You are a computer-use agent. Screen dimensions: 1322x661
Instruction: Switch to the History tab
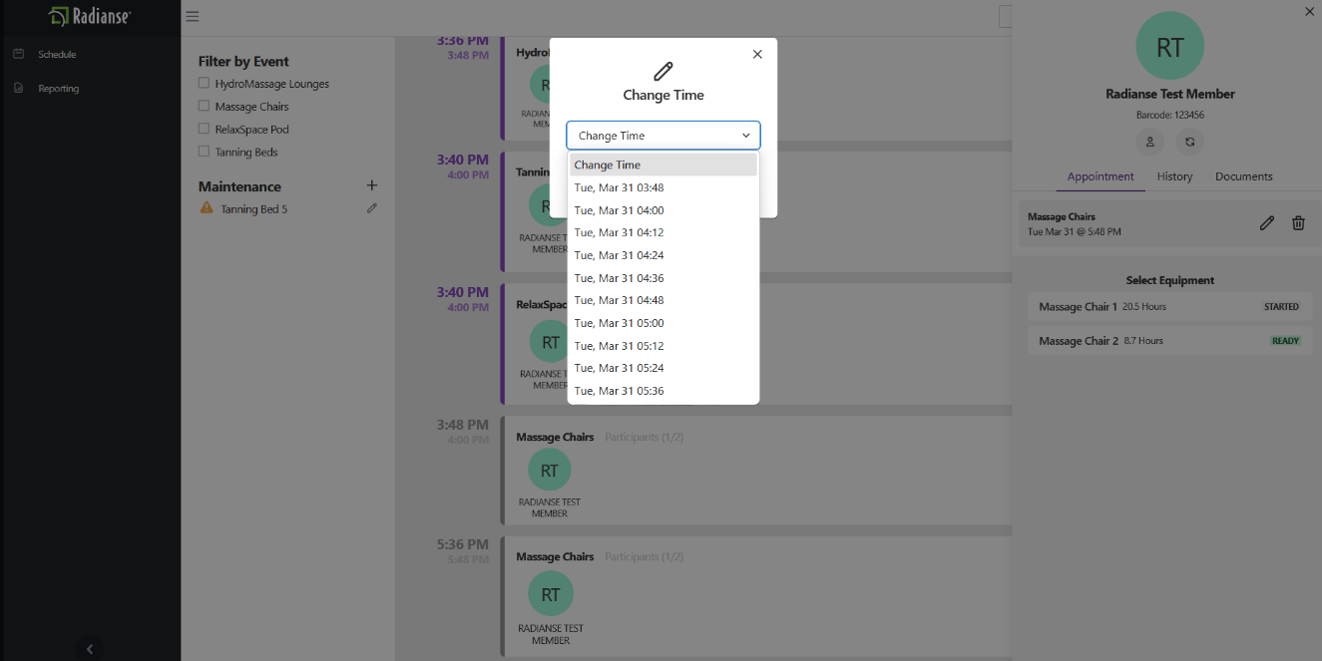tap(1175, 176)
